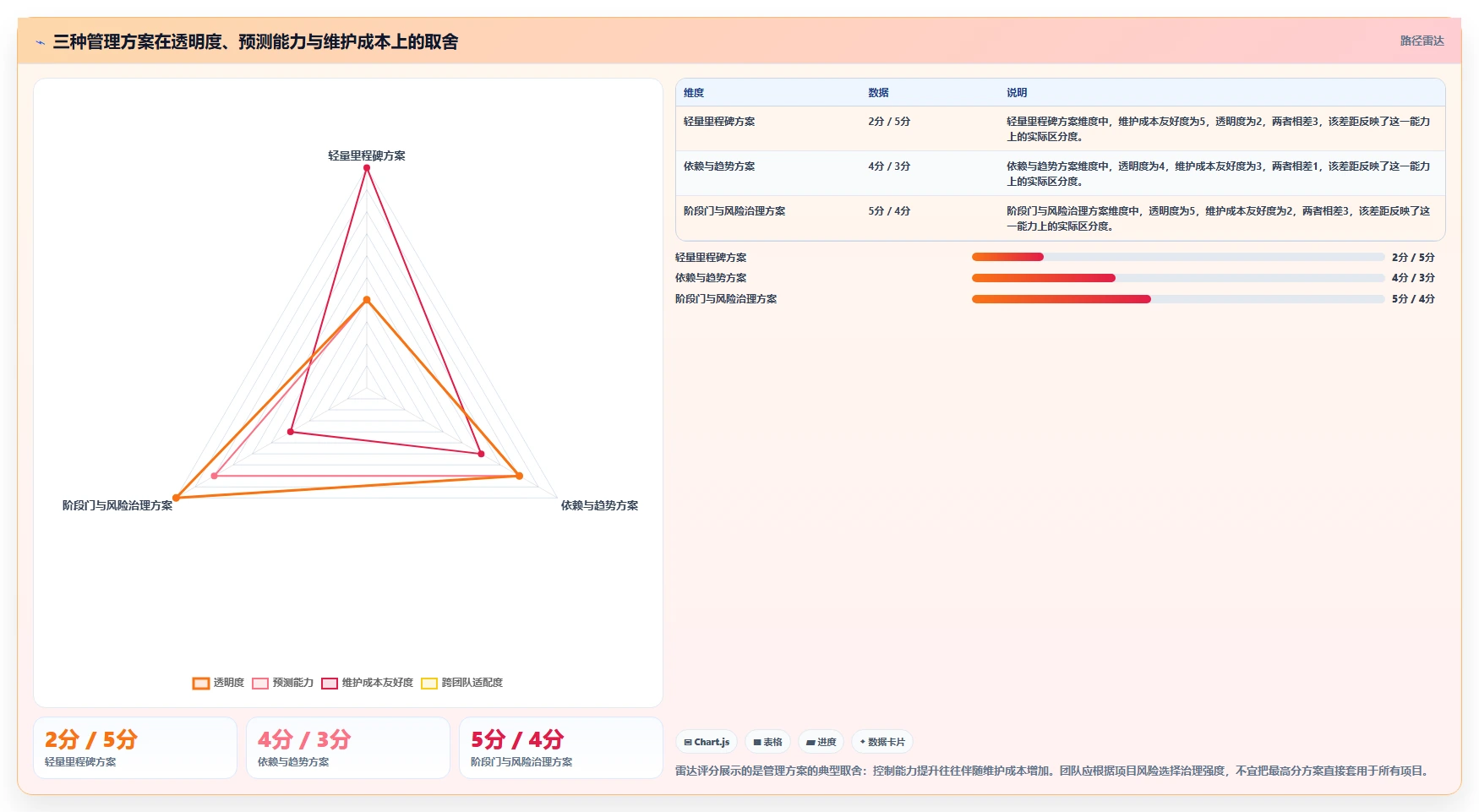The width and height of the screenshot is (1479, 812).
Task: Click the 2分 / 5分 value beside the progress bar
Action: click(1413, 258)
